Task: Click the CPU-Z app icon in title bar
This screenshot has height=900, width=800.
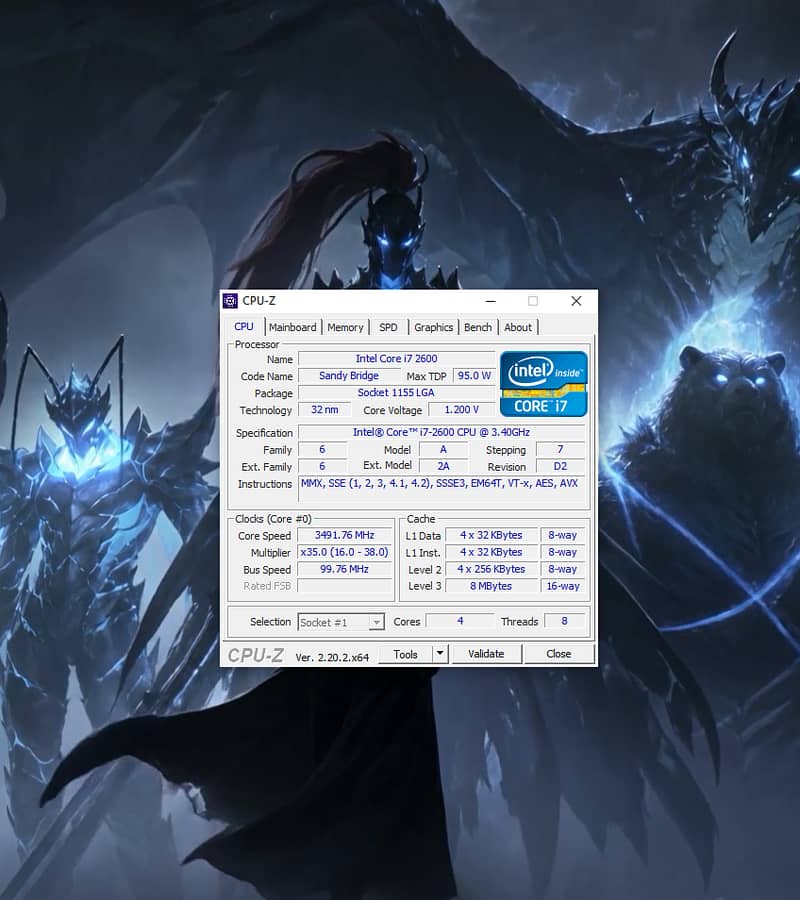Action: (x=230, y=301)
